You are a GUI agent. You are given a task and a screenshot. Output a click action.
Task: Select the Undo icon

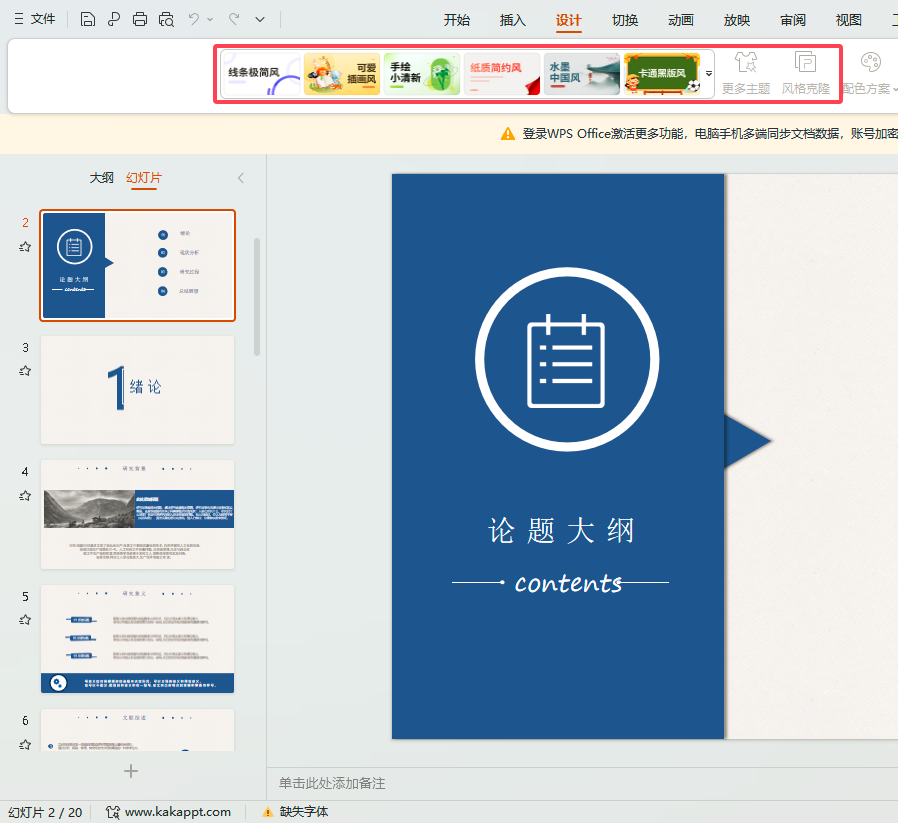coord(194,19)
